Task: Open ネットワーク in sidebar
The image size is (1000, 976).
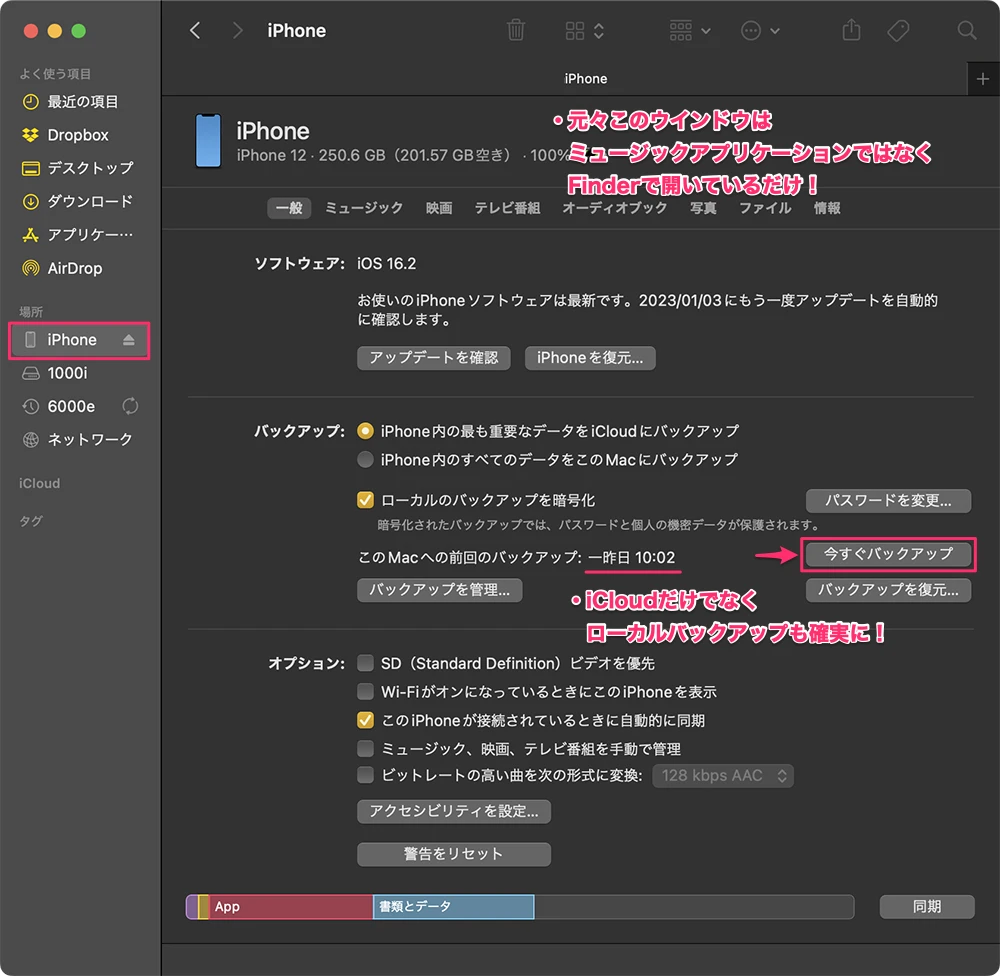Action: click(x=78, y=440)
